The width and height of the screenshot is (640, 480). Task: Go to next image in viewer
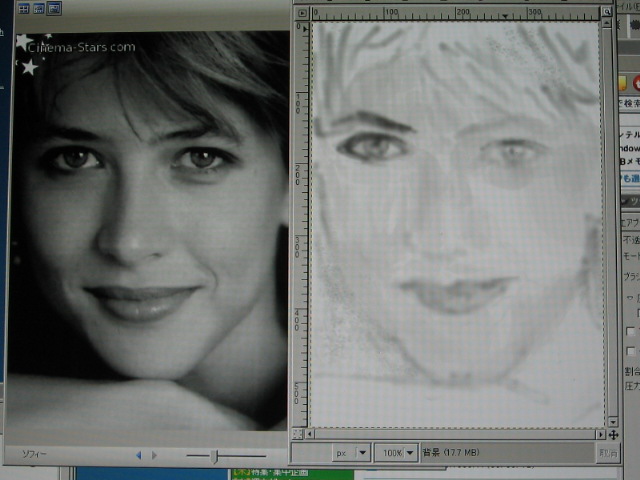point(154,455)
